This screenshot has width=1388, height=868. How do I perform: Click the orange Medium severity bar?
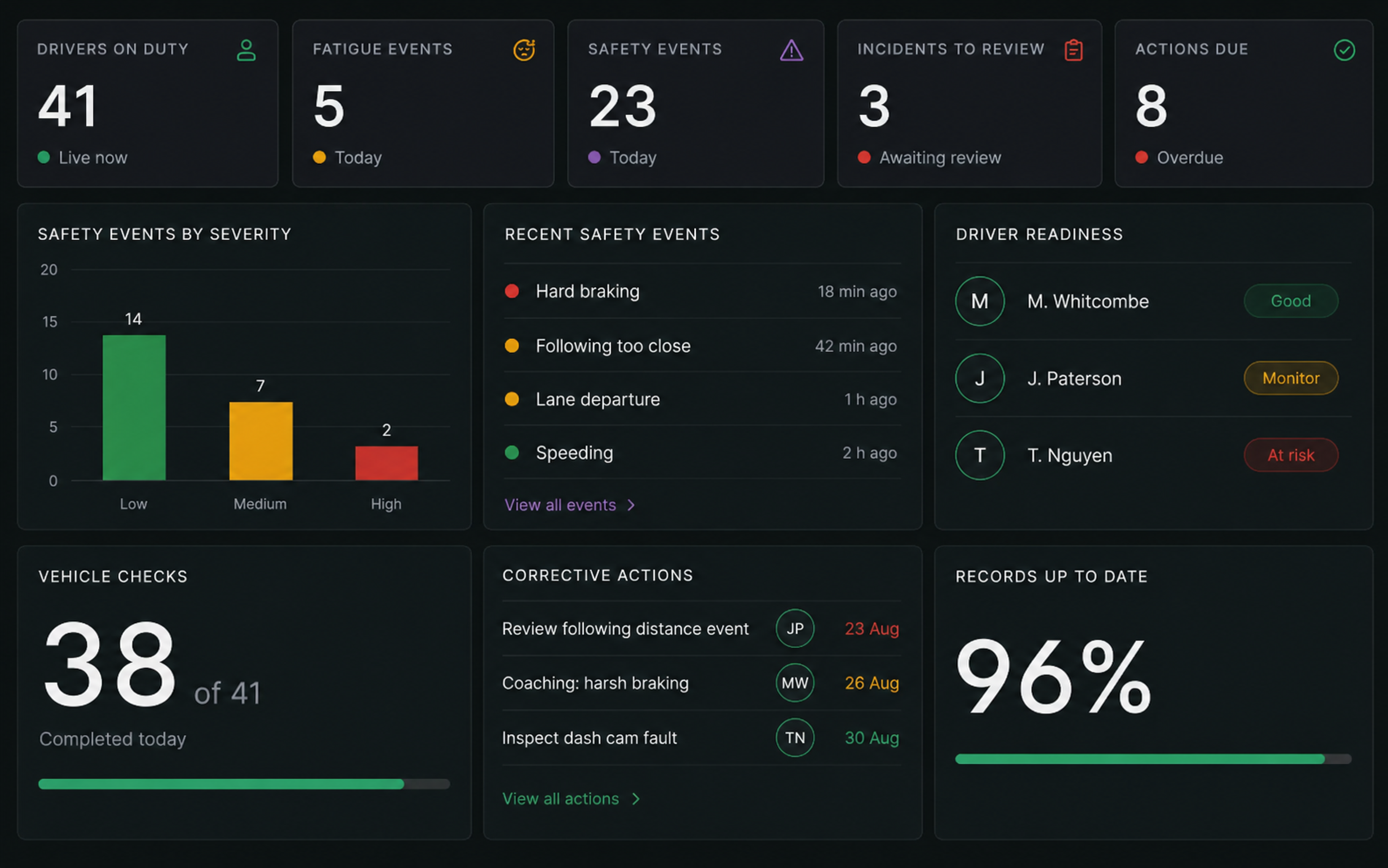click(261, 440)
